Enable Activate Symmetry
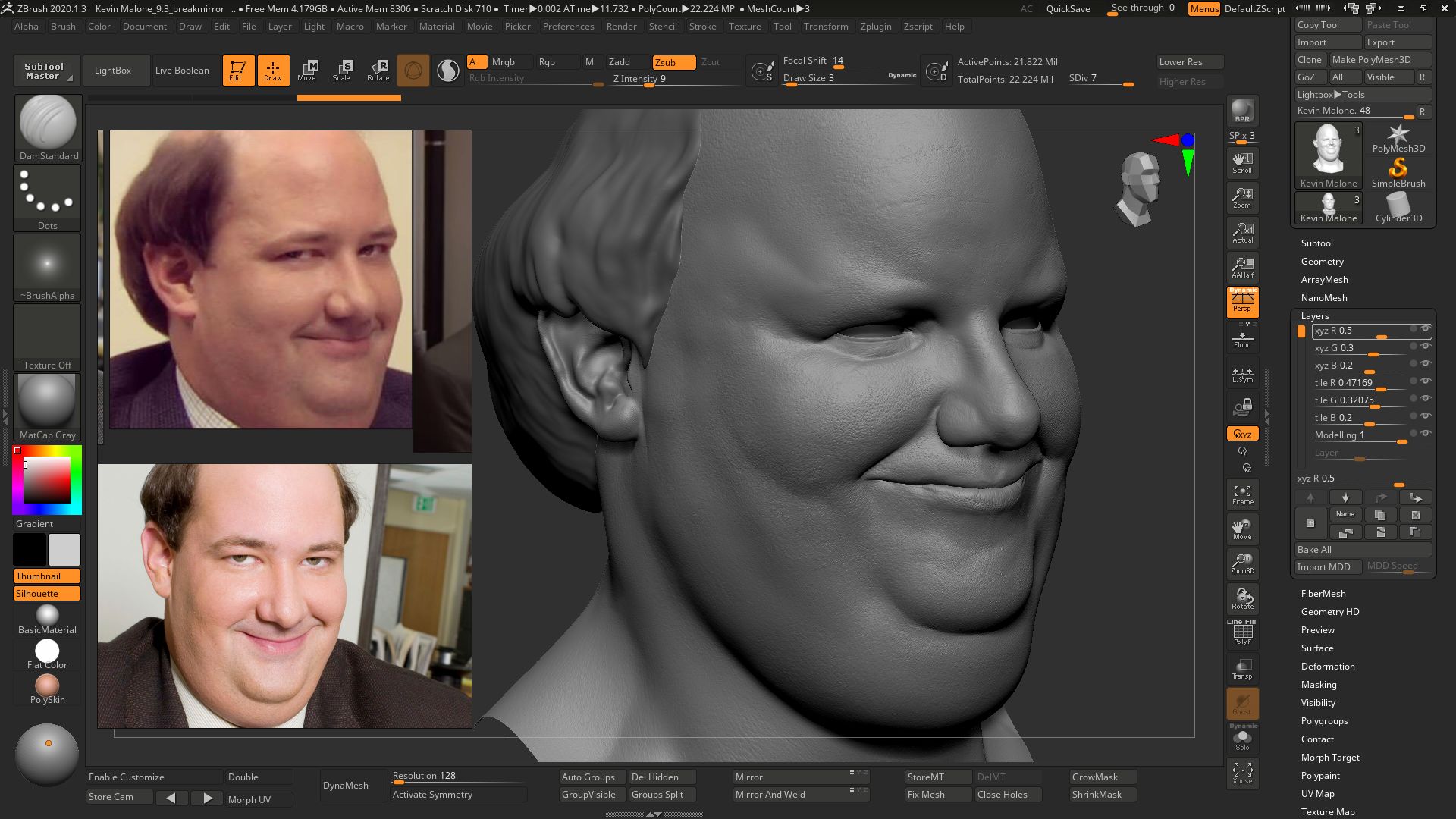1456x819 pixels. [x=432, y=794]
